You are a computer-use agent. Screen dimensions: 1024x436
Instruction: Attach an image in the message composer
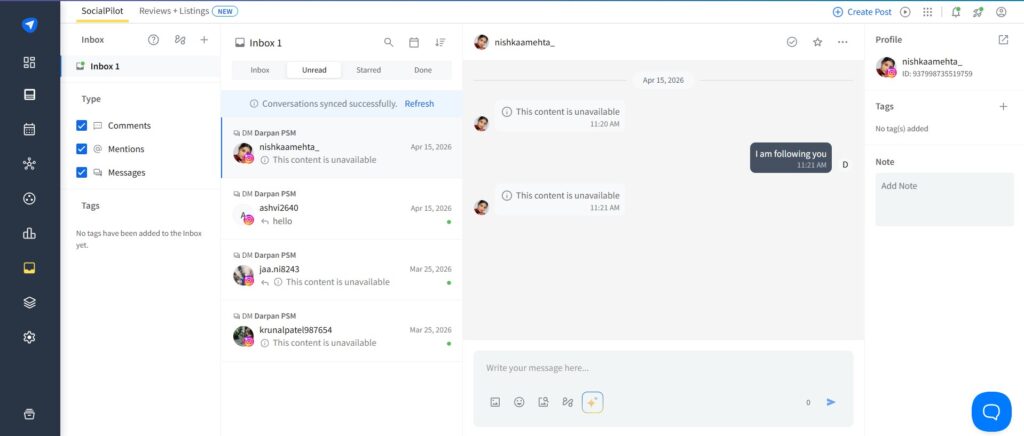[495, 402]
